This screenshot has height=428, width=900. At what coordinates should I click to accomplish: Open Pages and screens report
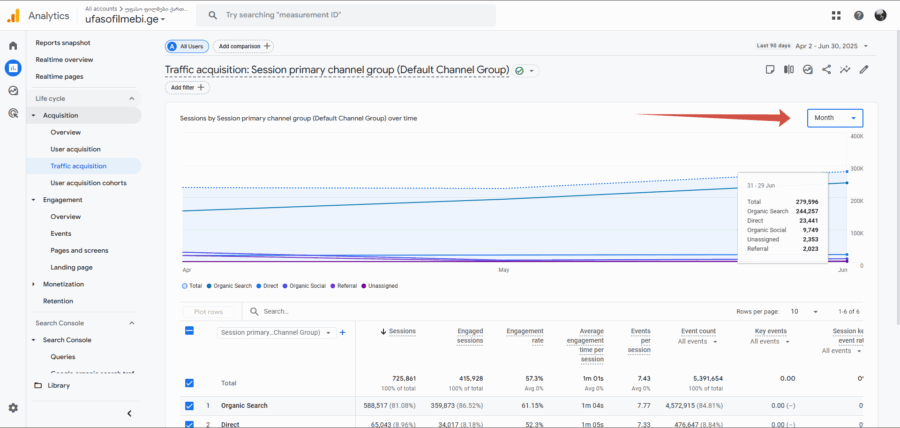click(x=79, y=250)
